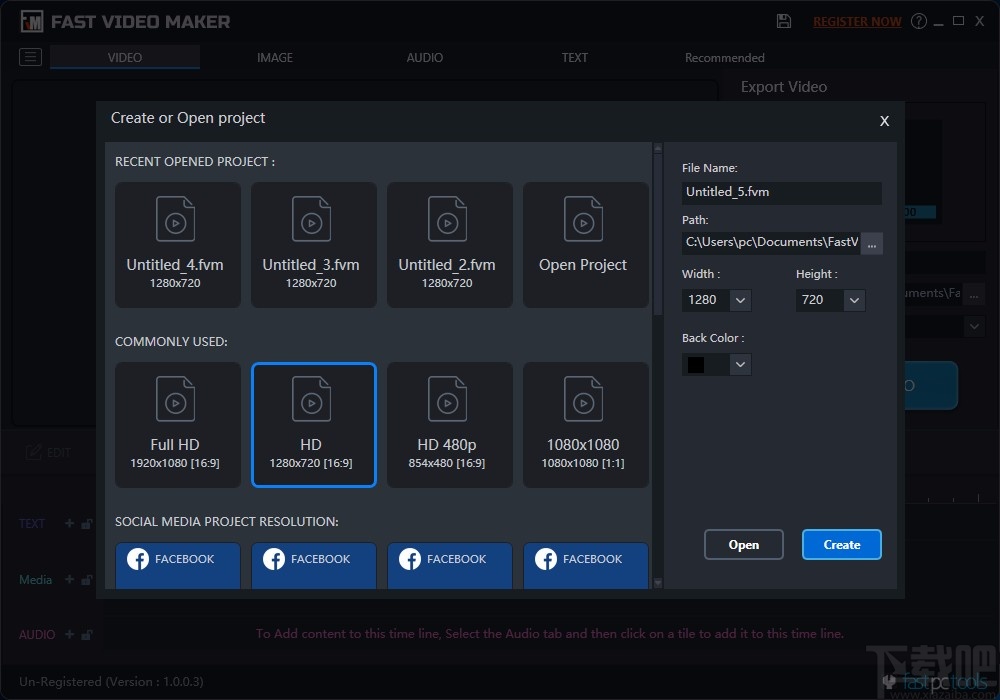Add a TEXT track with plus icon
The width and height of the screenshot is (1000, 700).
pyautogui.click(x=70, y=523)
